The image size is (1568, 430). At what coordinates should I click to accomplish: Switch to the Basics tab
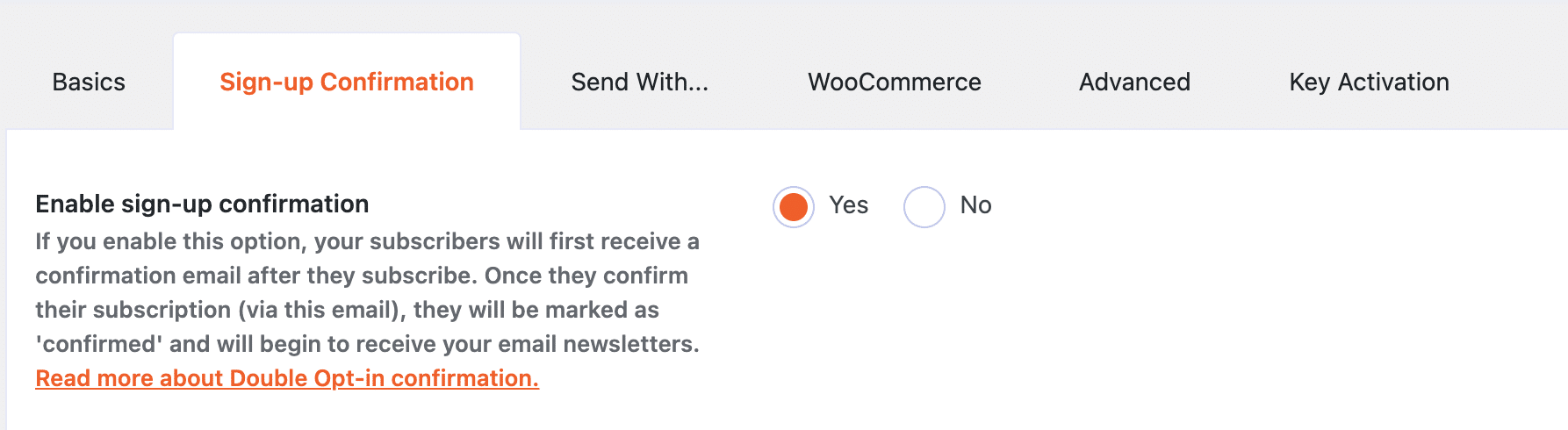pyautogui.click(x=89, y=82)
